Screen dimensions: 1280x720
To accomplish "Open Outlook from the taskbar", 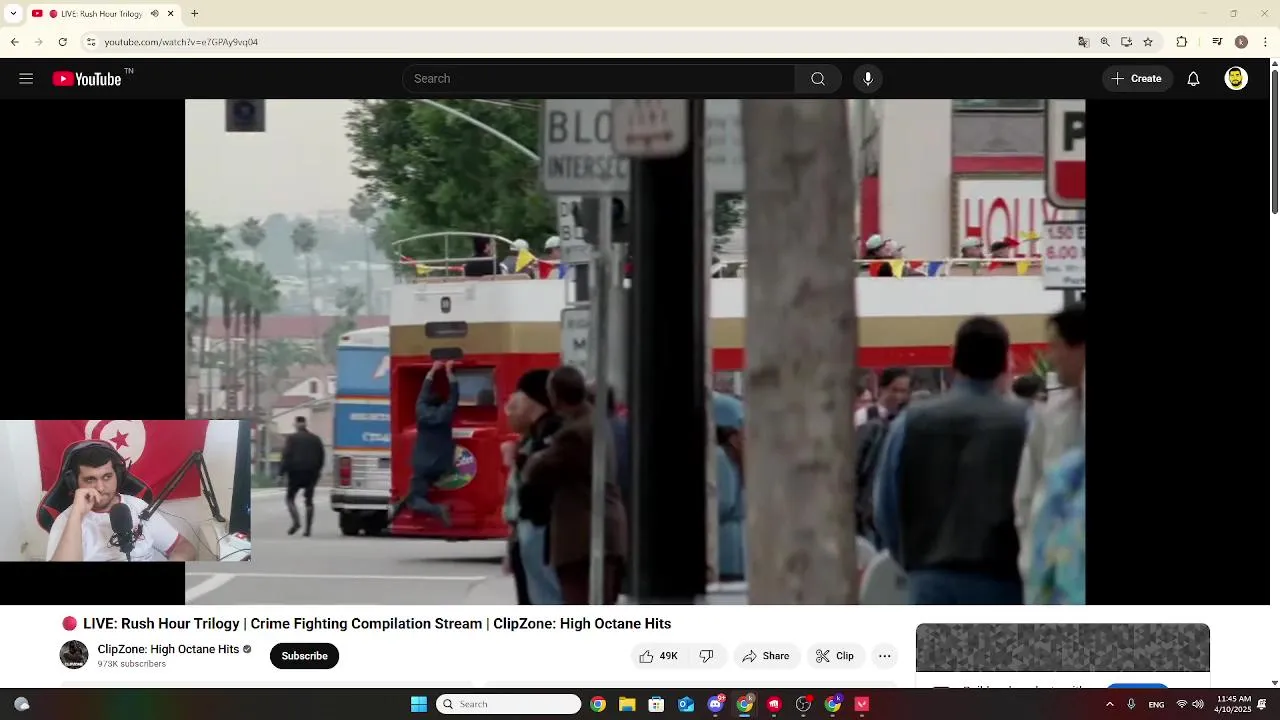I will [686, 704].
